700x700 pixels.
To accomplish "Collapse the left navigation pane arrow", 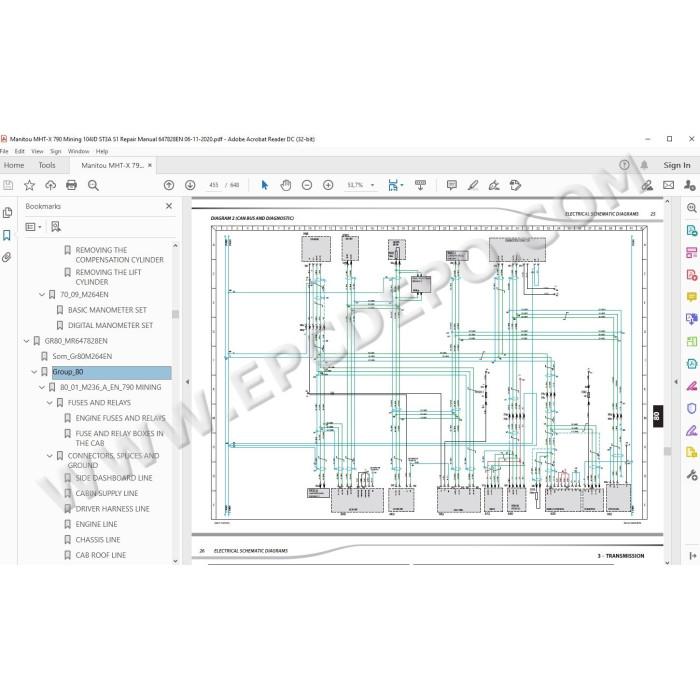I will click(188, 382).
